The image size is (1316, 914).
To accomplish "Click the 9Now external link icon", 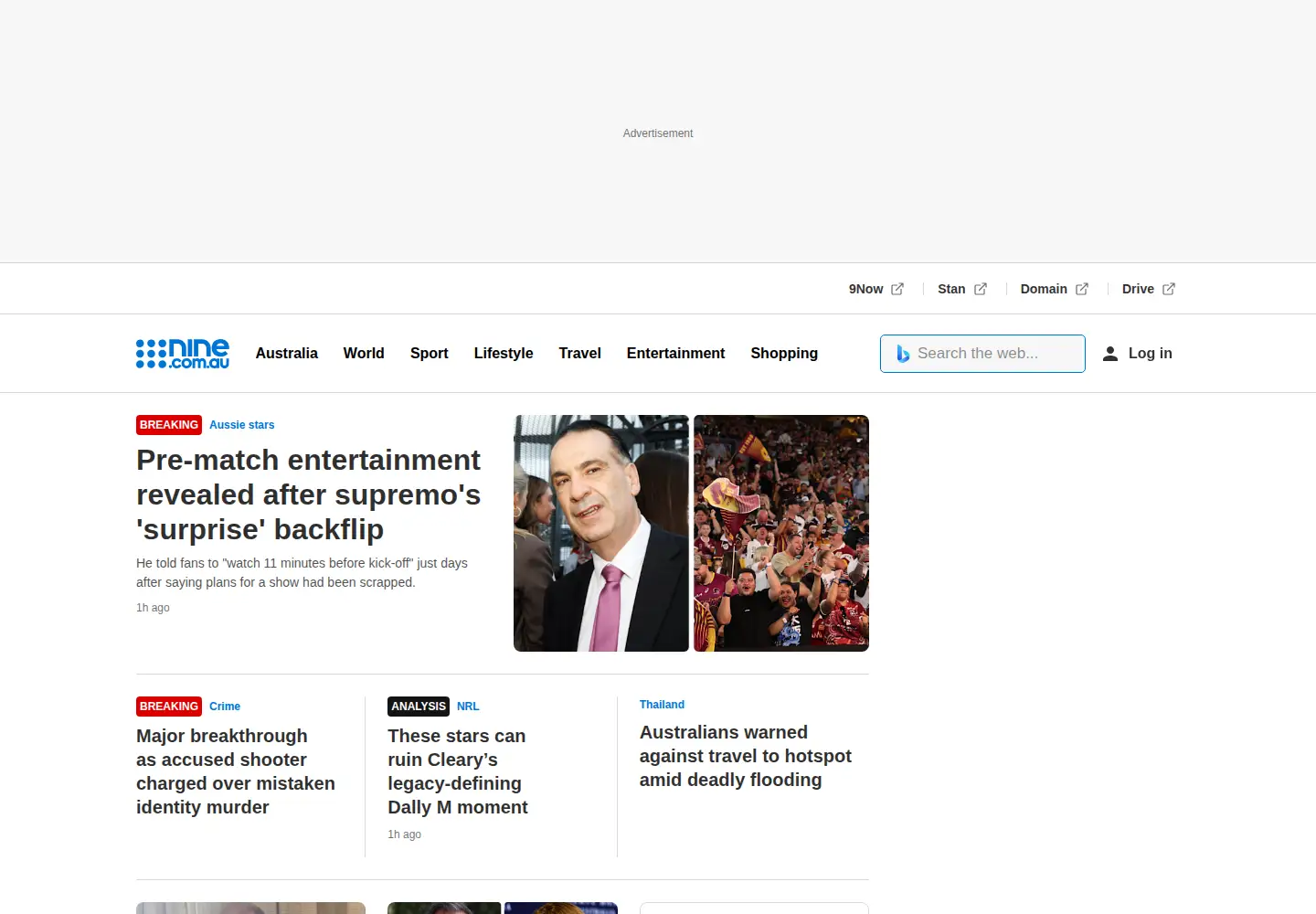I will point(897,289).
